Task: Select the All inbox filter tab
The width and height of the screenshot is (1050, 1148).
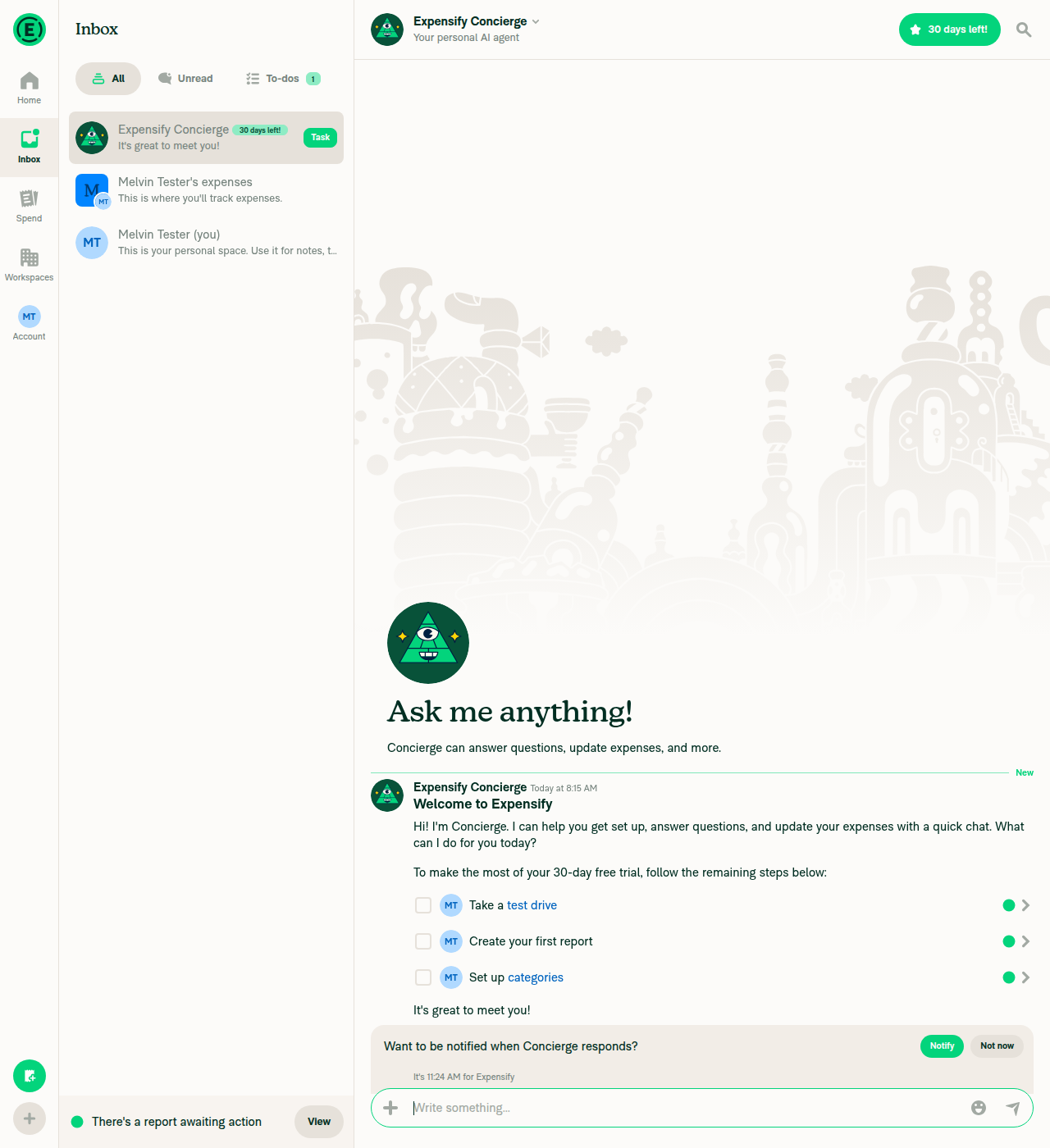Action: (108, 79)
